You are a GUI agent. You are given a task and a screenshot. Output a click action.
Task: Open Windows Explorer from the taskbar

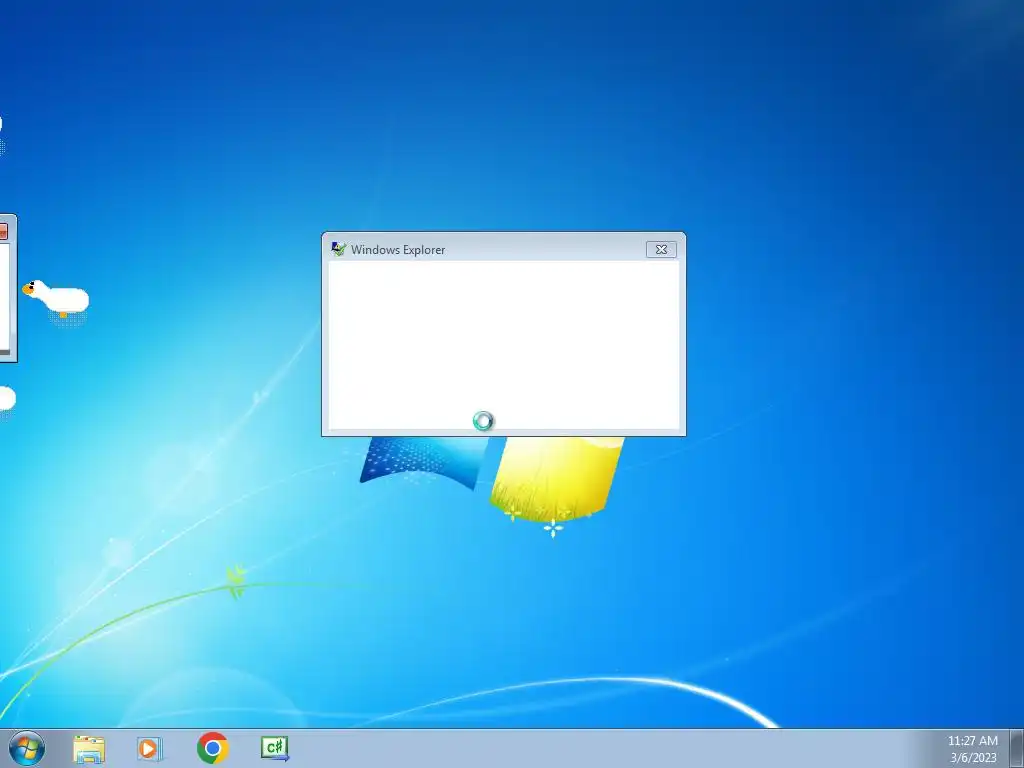89,749
